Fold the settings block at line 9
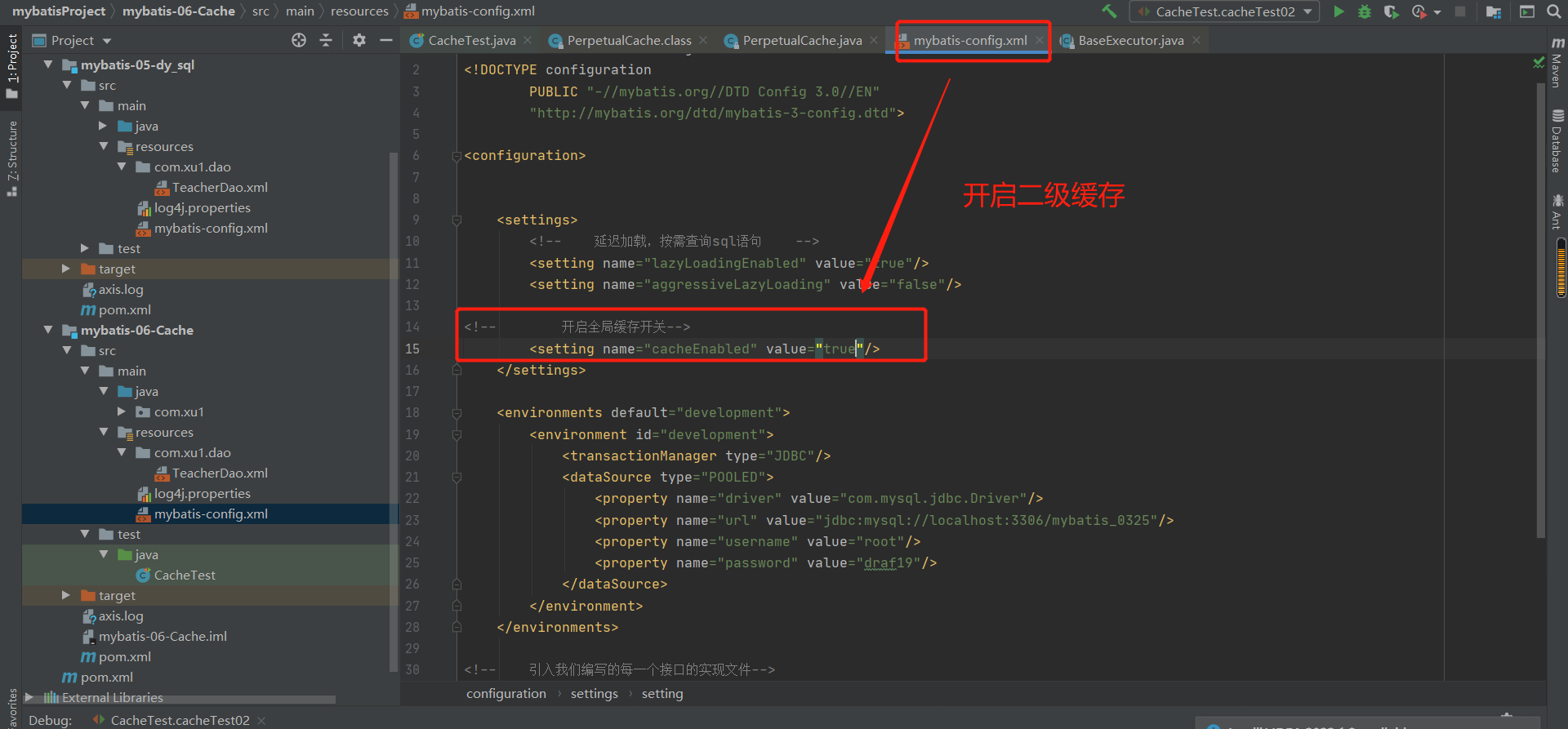Screen dimensions: 1568x729 (457, 220)
